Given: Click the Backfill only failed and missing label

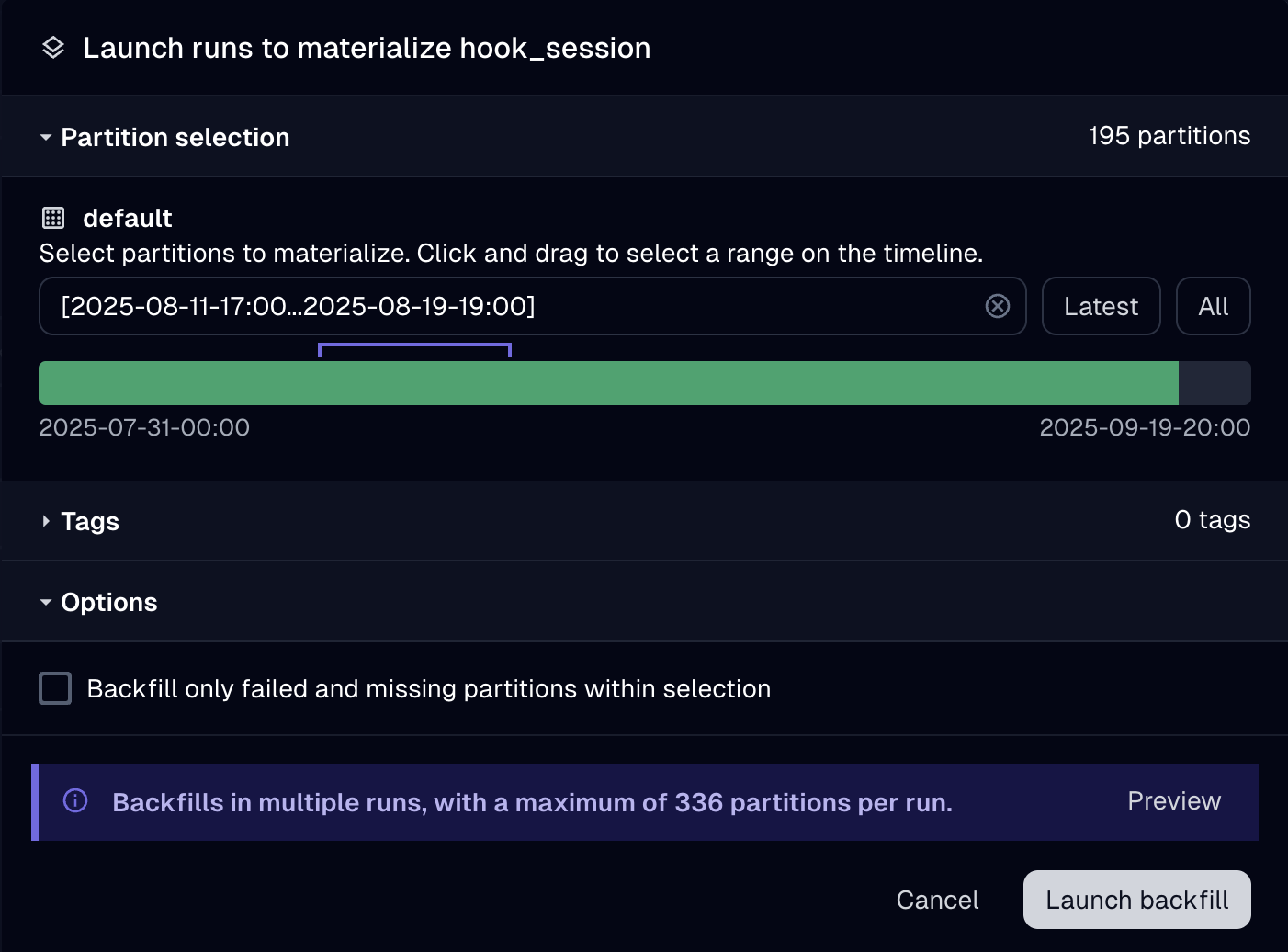Looking at the screenshot, I should tap(429, 689).
